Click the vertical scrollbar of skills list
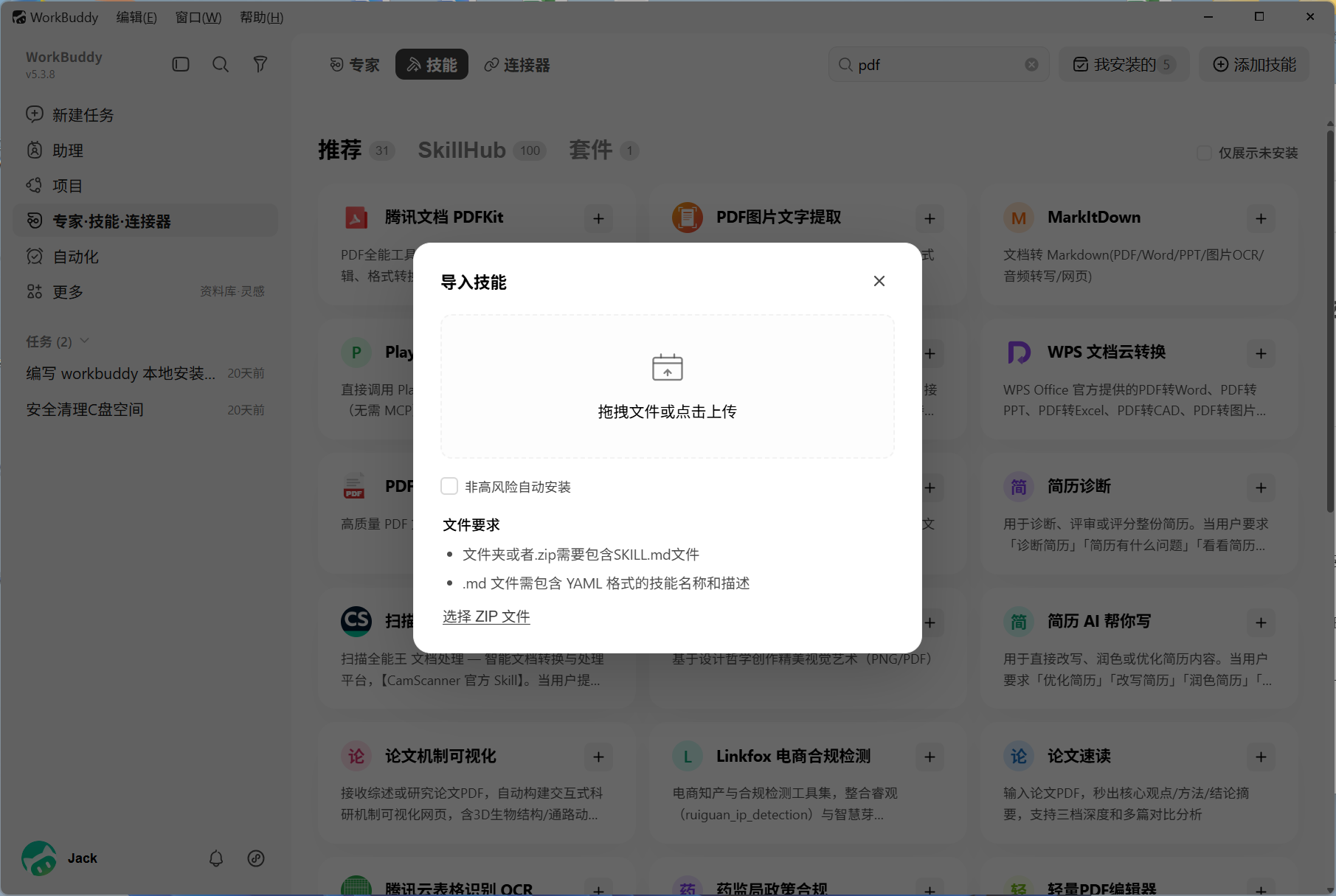The width and height of the screenshot is (1336, 896). 1330,321
